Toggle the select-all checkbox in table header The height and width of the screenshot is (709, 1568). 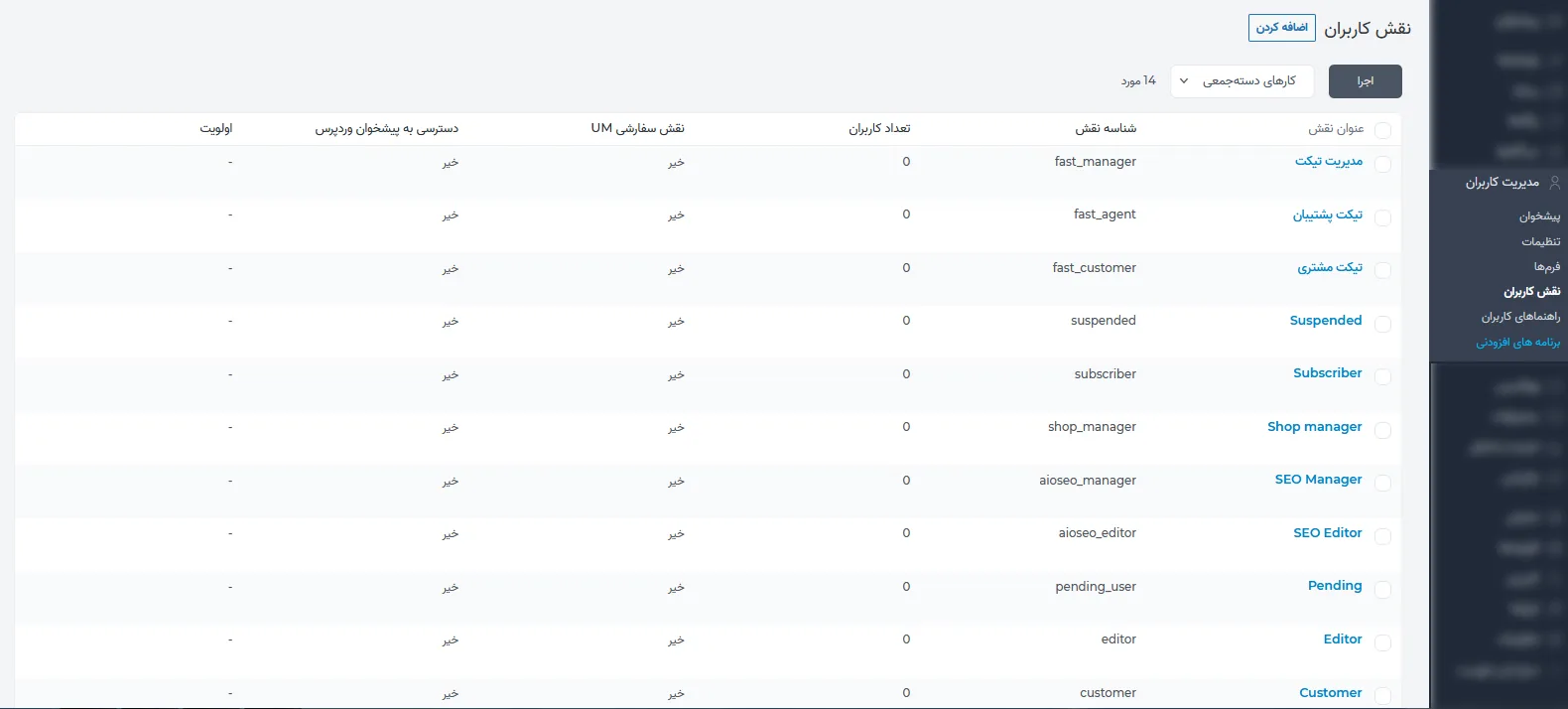click(x=1383, y=130)
